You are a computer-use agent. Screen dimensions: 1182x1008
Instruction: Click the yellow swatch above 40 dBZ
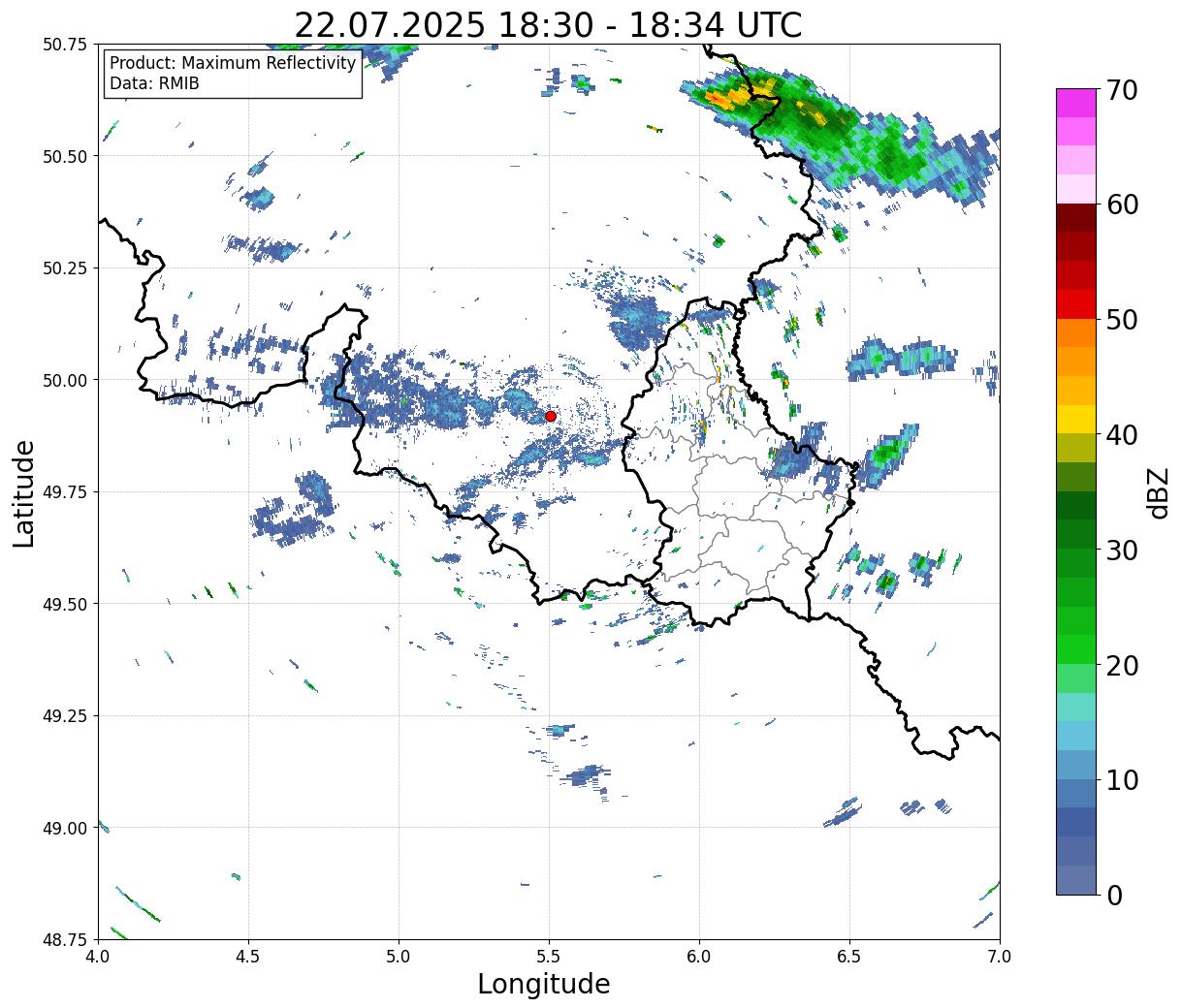tap(1076, 420)
